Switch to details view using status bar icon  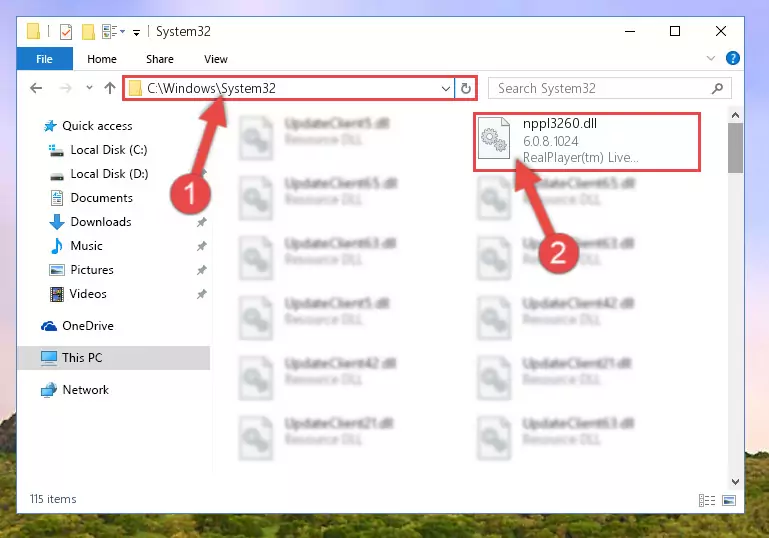(x=707, y=501)
